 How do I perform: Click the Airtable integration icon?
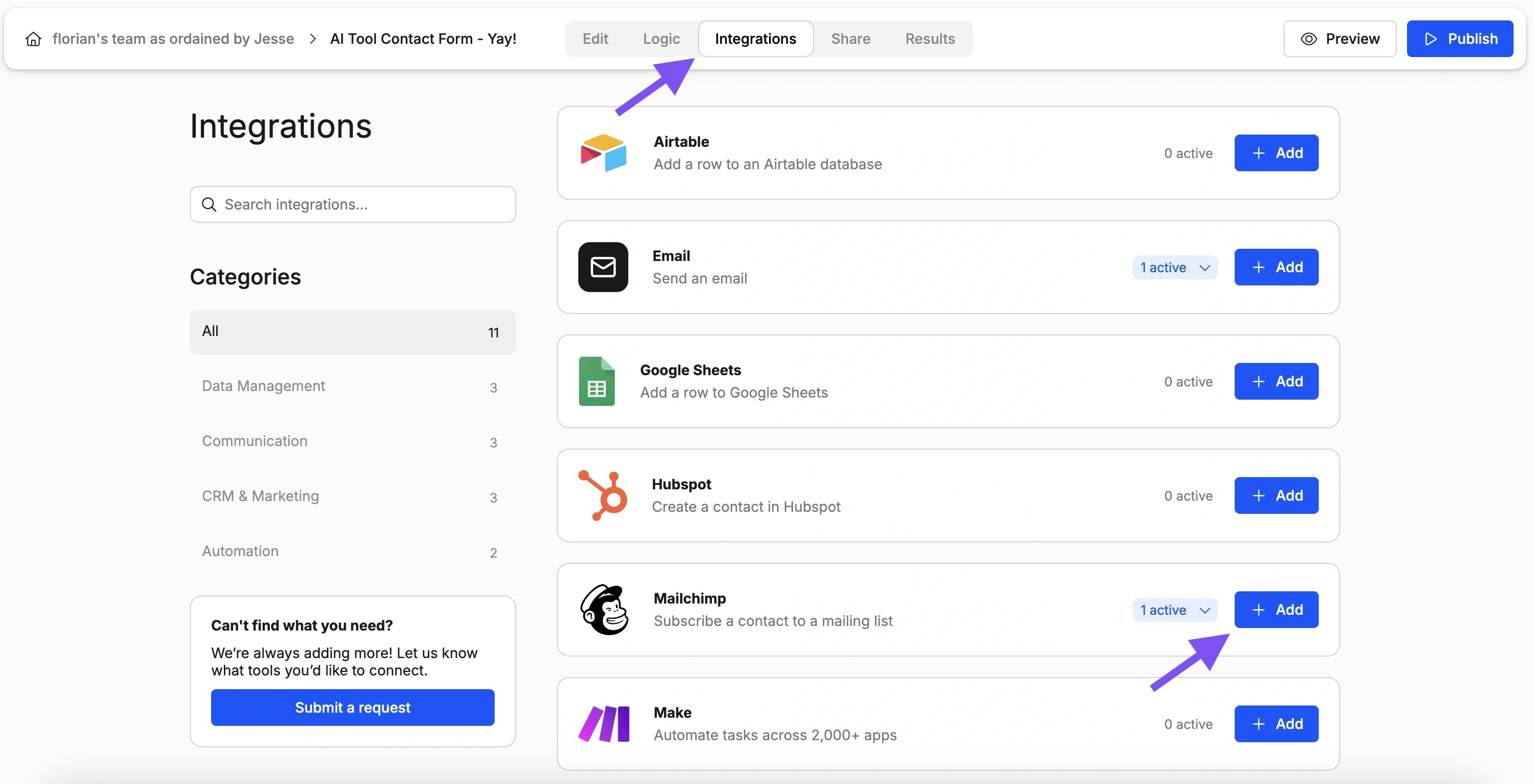603,153
